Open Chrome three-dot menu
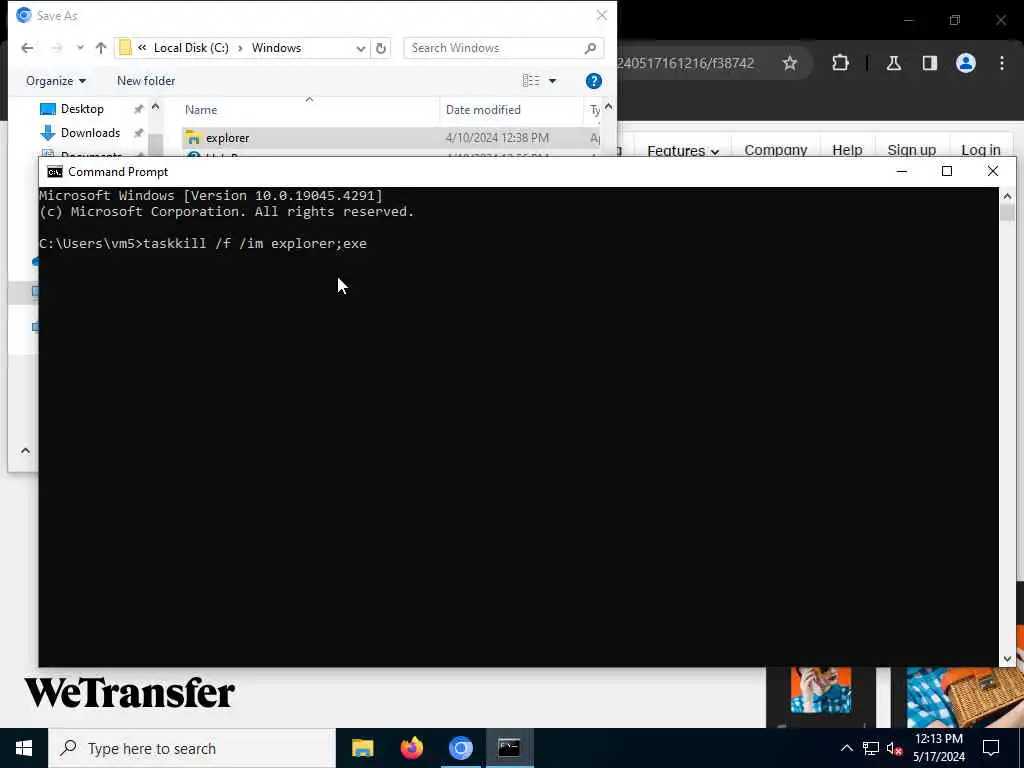The image size is (1024, 768). pyautogui.click(x=1002, y=63)
